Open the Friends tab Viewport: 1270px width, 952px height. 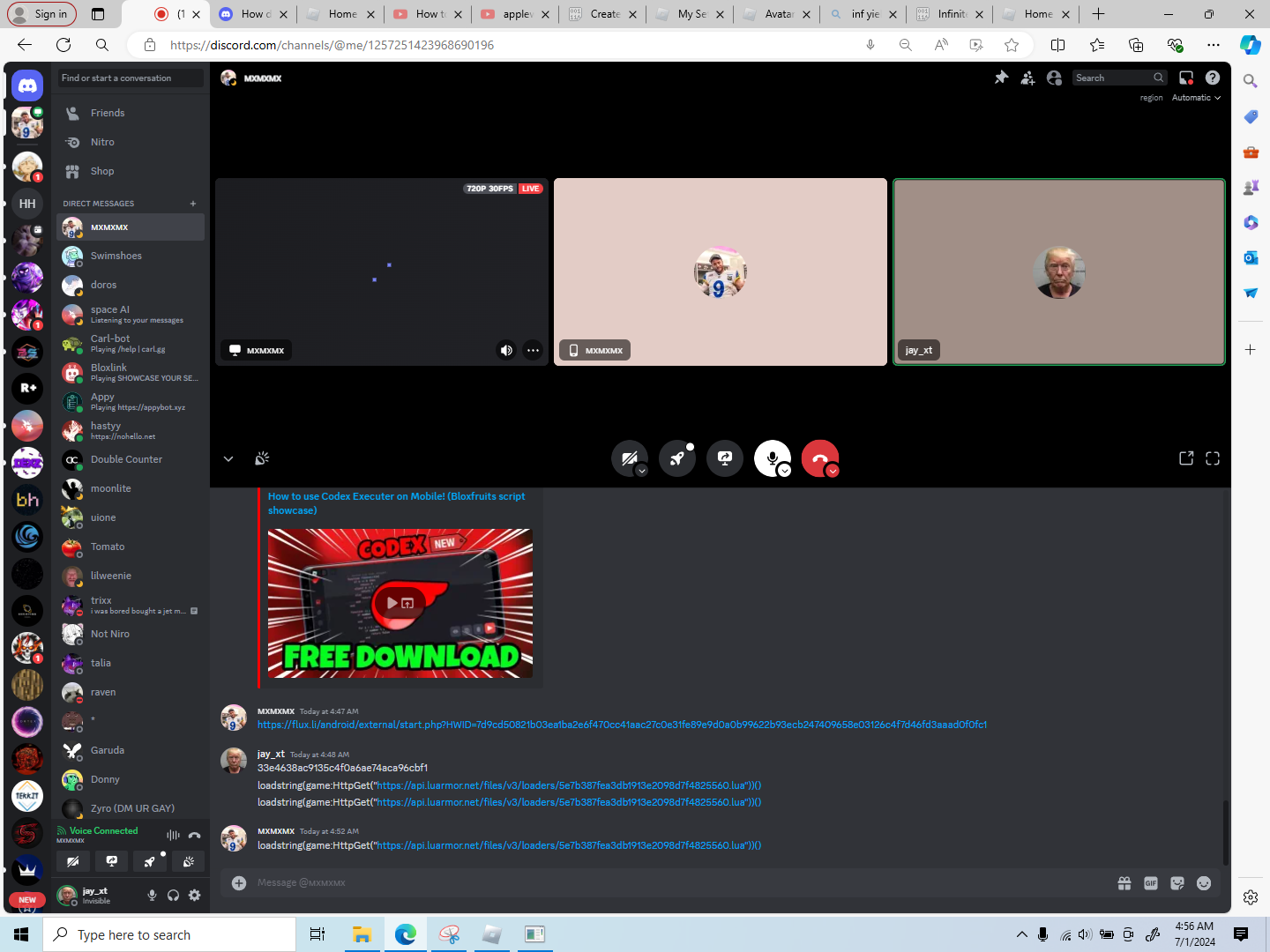(131, 113)
